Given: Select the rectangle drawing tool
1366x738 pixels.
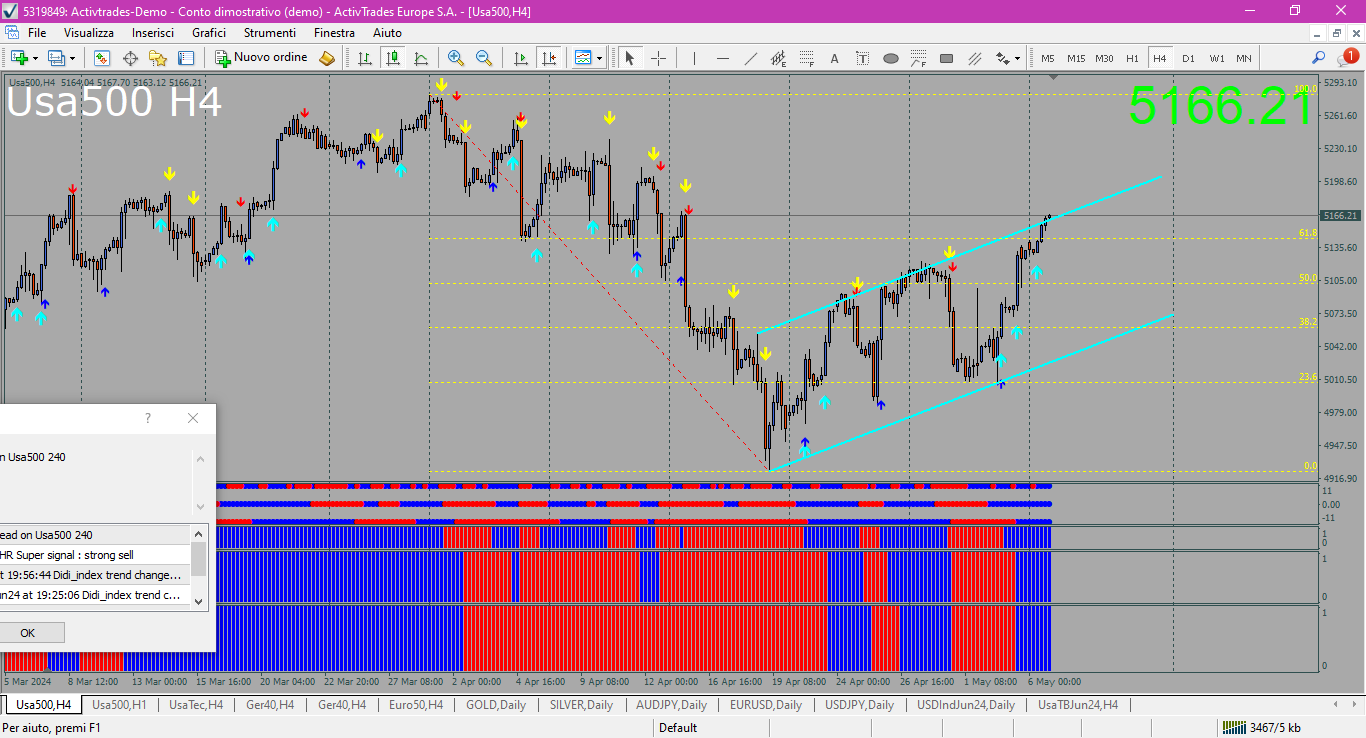Looking at the screenshot, I should click(x=946, y=58).
